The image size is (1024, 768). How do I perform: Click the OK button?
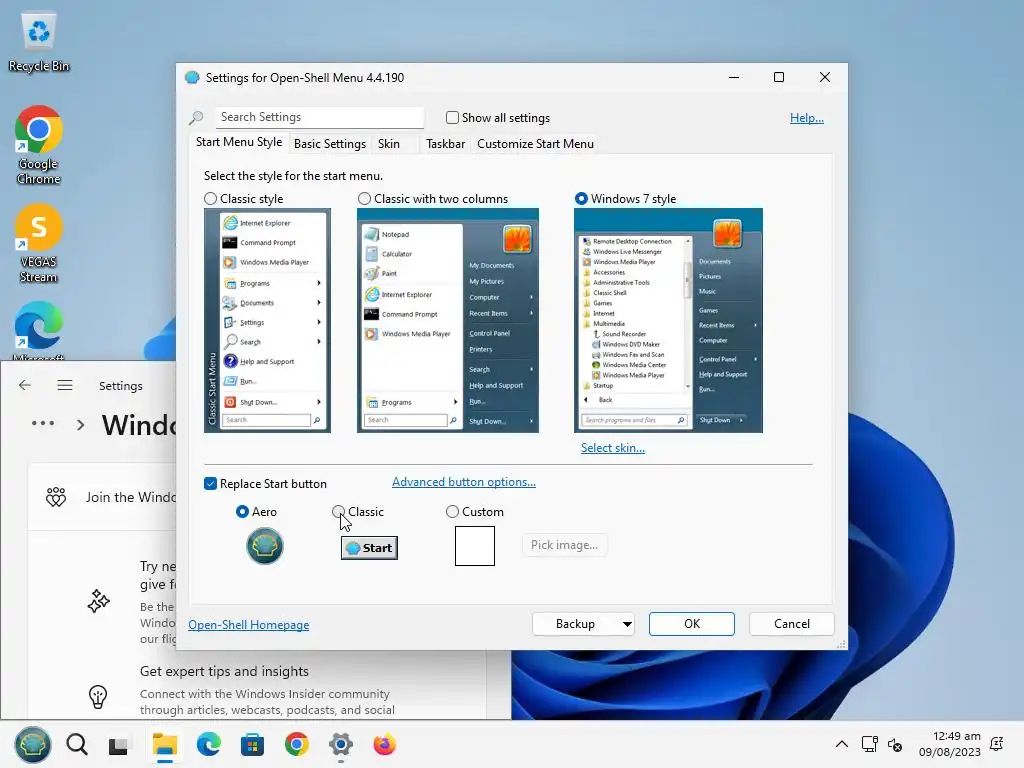(x=692, y=624)
